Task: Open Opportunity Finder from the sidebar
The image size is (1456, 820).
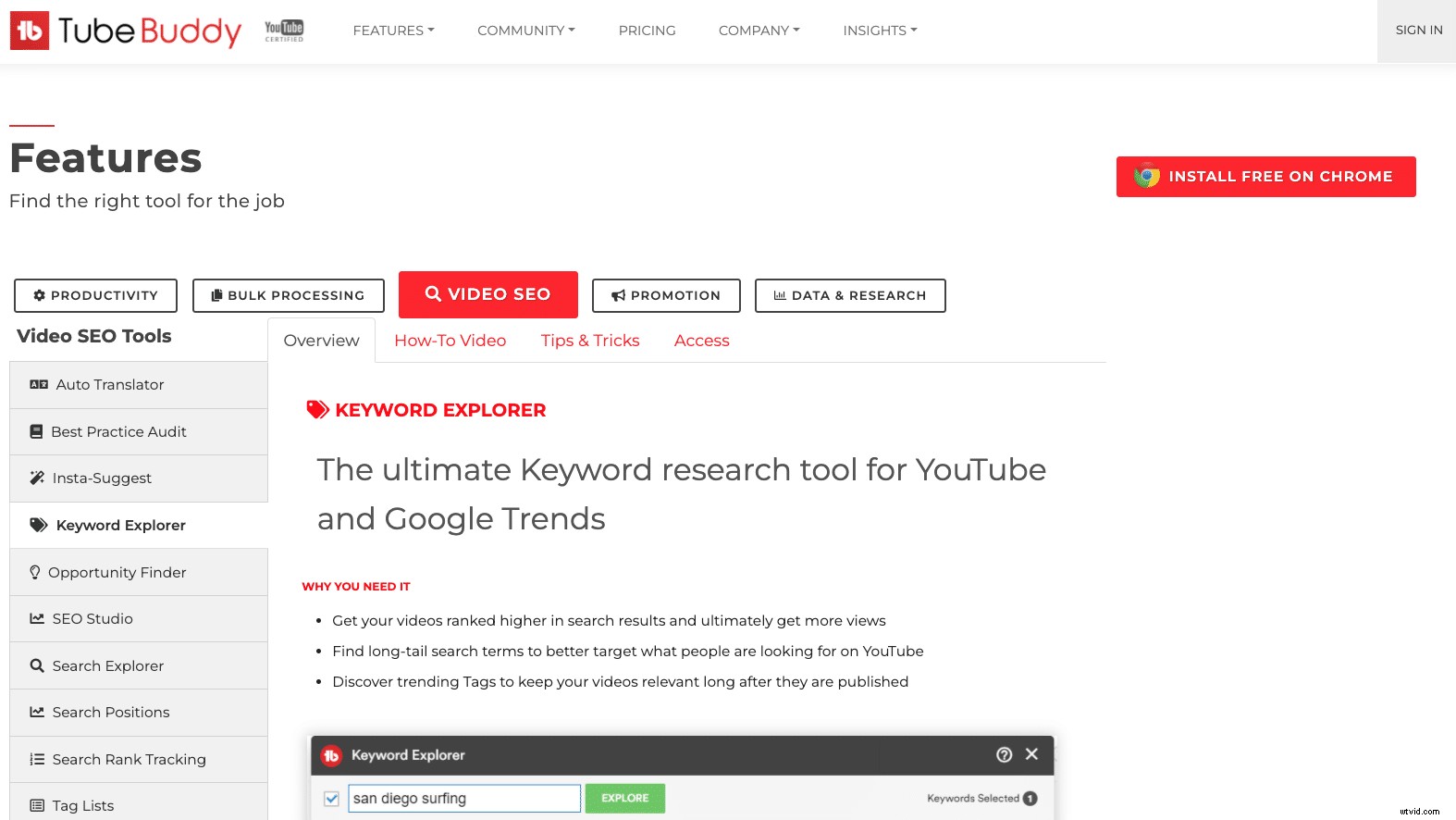Action: 139,572
